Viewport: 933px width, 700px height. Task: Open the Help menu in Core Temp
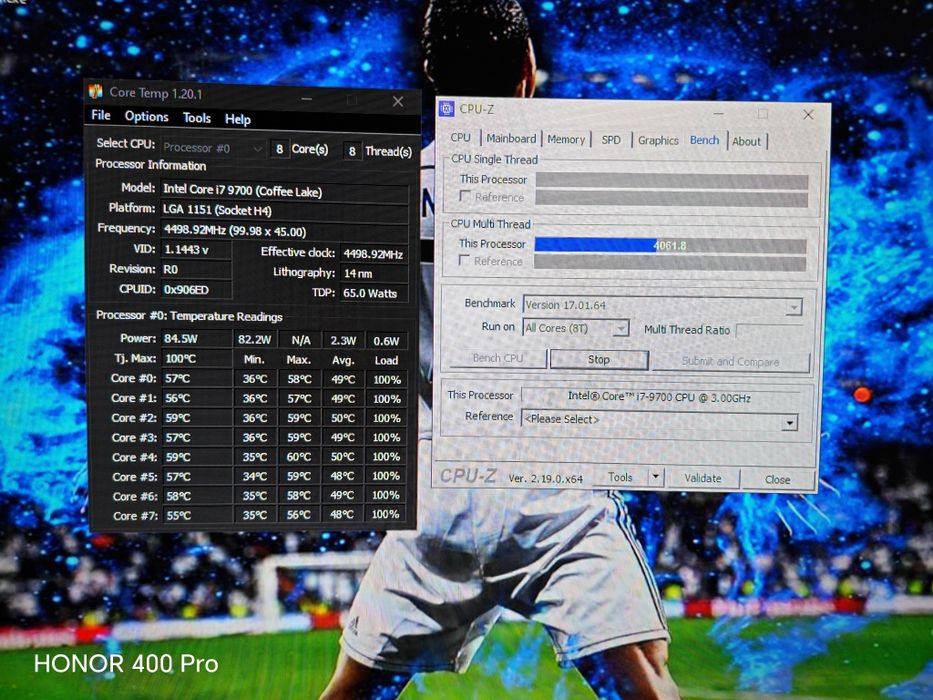(x=237, y=119)
